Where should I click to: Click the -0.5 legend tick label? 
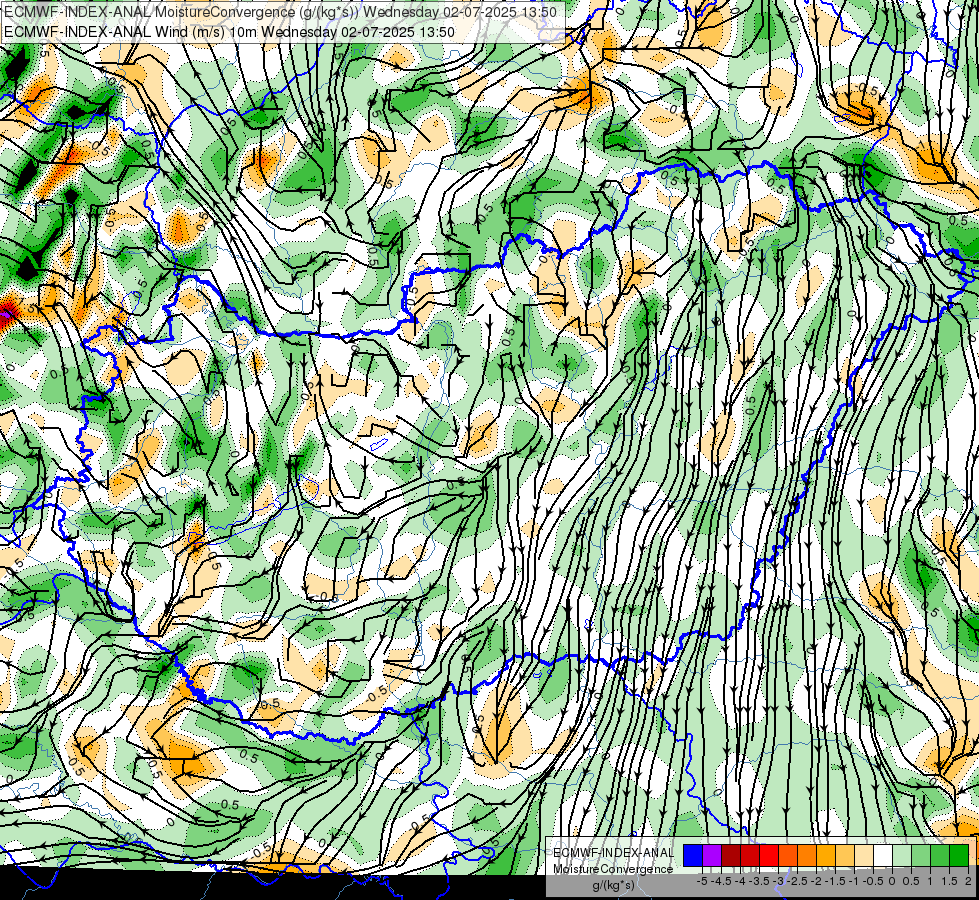tap(873, 881)
